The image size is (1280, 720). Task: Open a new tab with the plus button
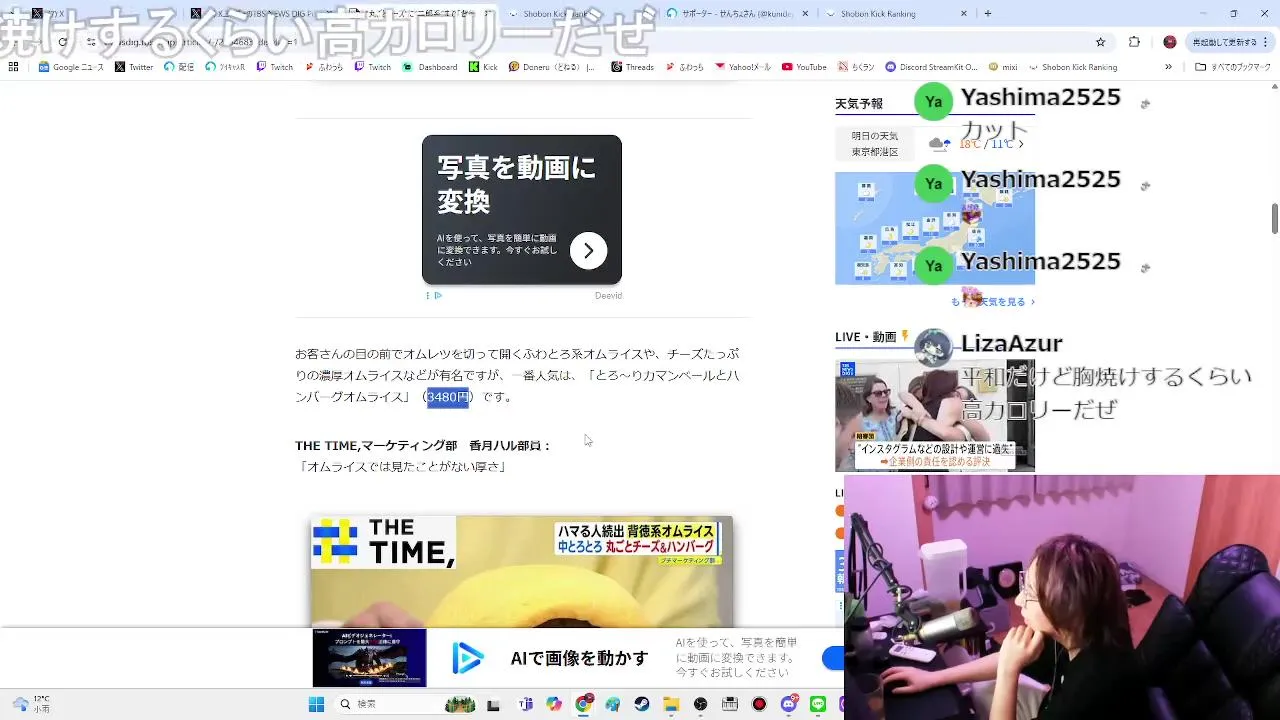point(988,13)
